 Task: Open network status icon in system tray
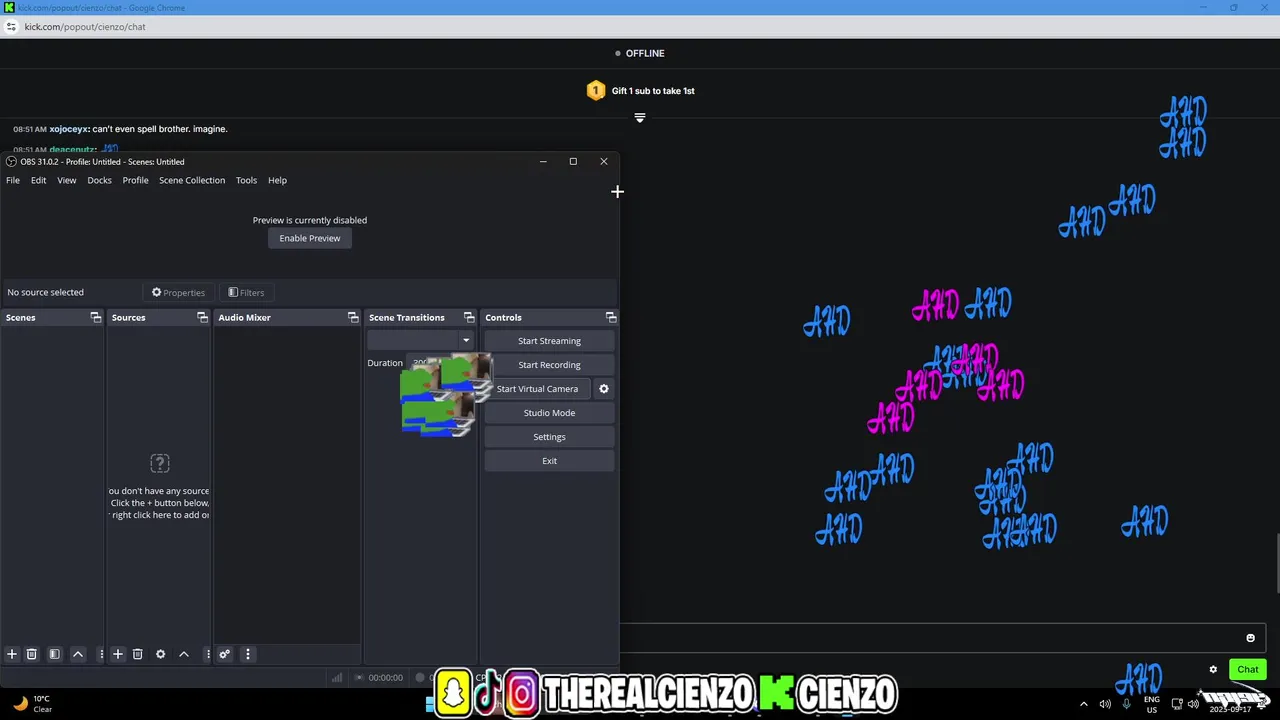(x=1177, y=704)
